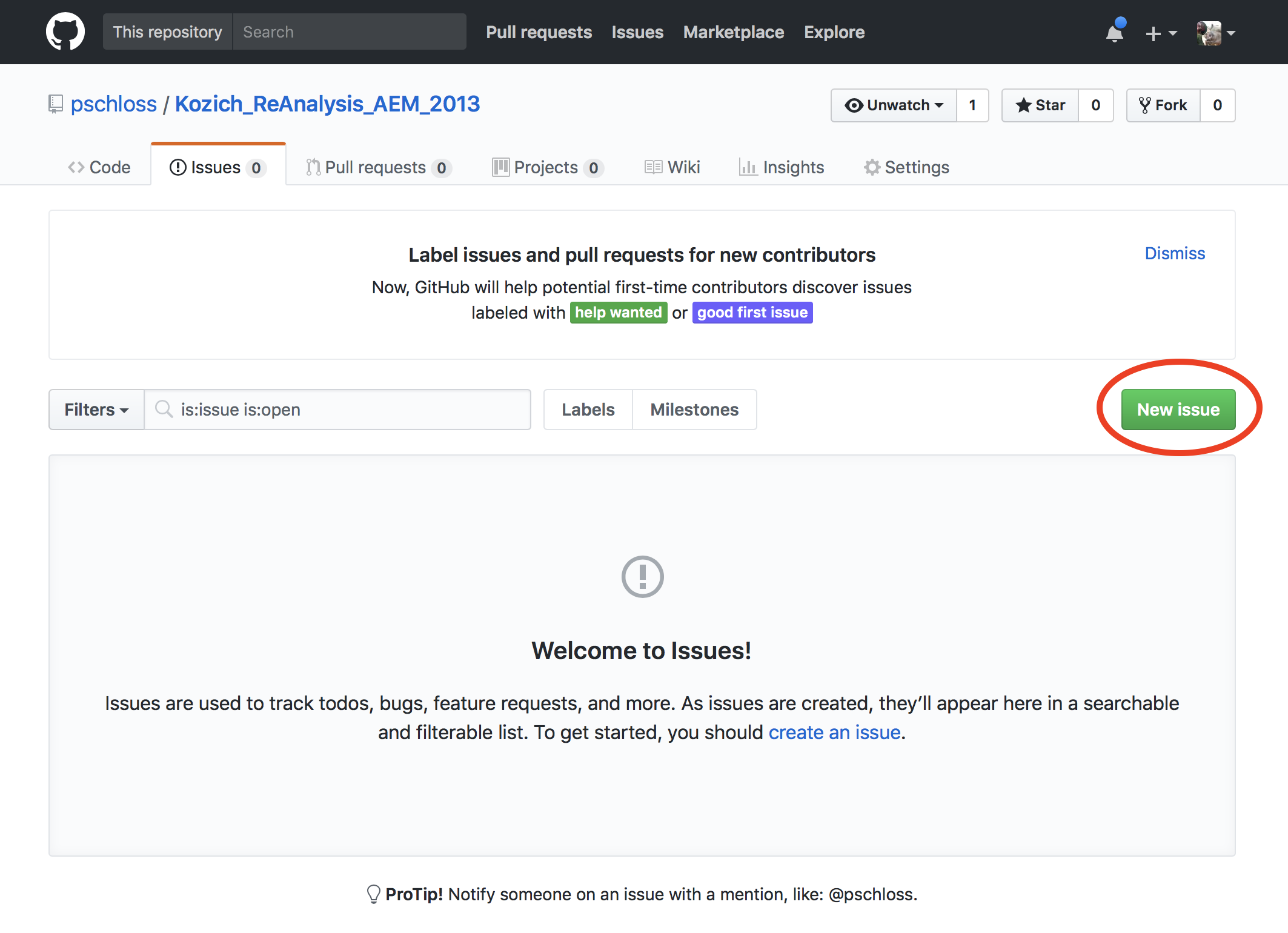Click the new contributors banner heading
The width and height of the screenshot is (1288, 933).
pyautogui.click(x=642, y=255)
